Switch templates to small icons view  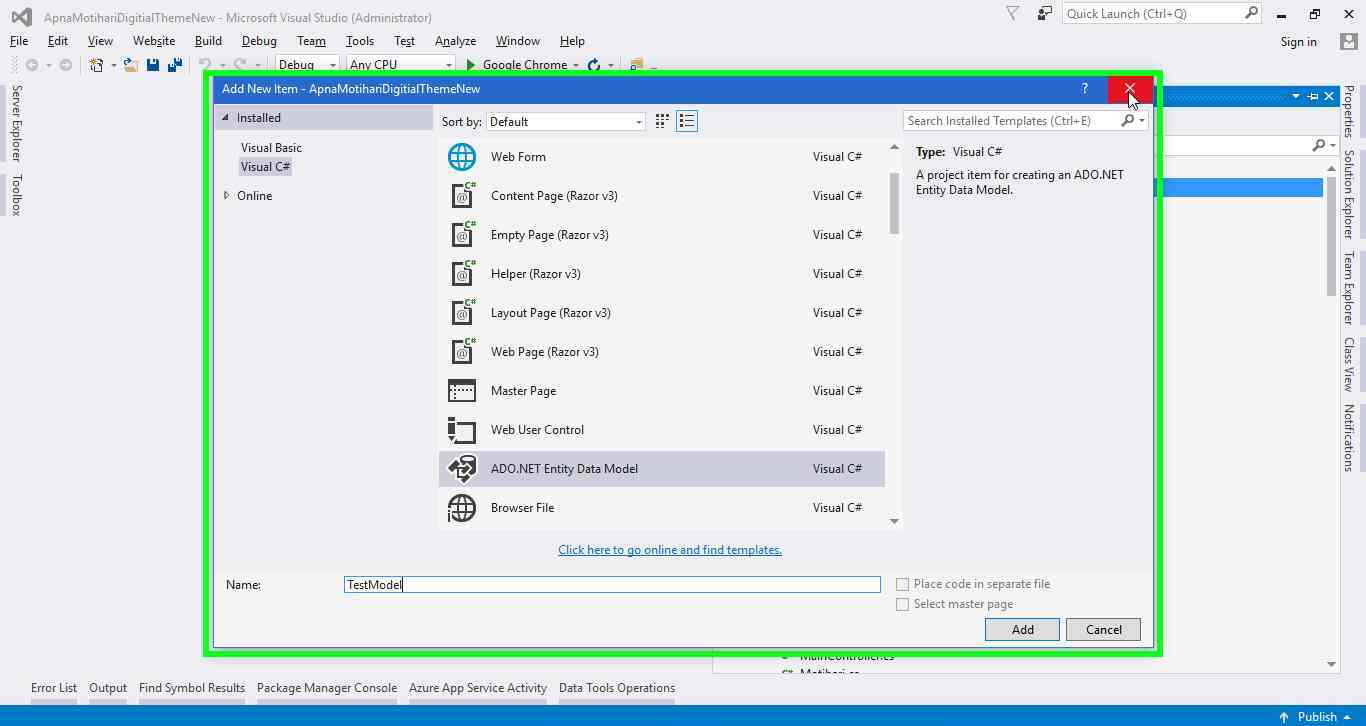point(662,121)
